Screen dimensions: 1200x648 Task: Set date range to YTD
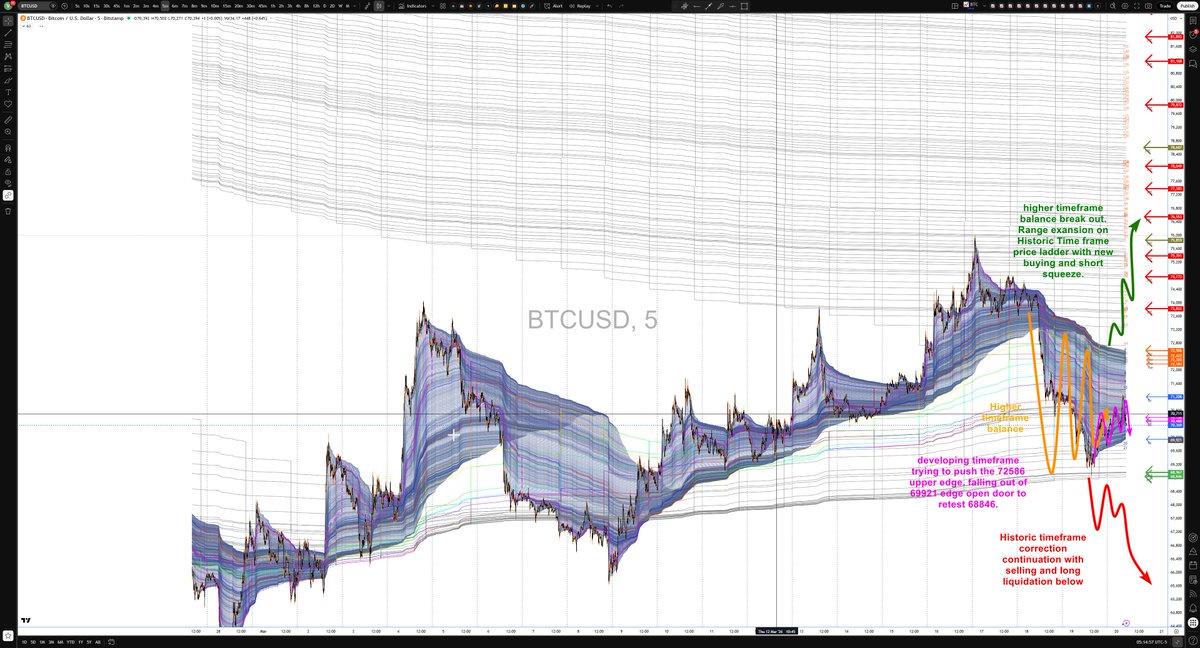coord(70,642)
